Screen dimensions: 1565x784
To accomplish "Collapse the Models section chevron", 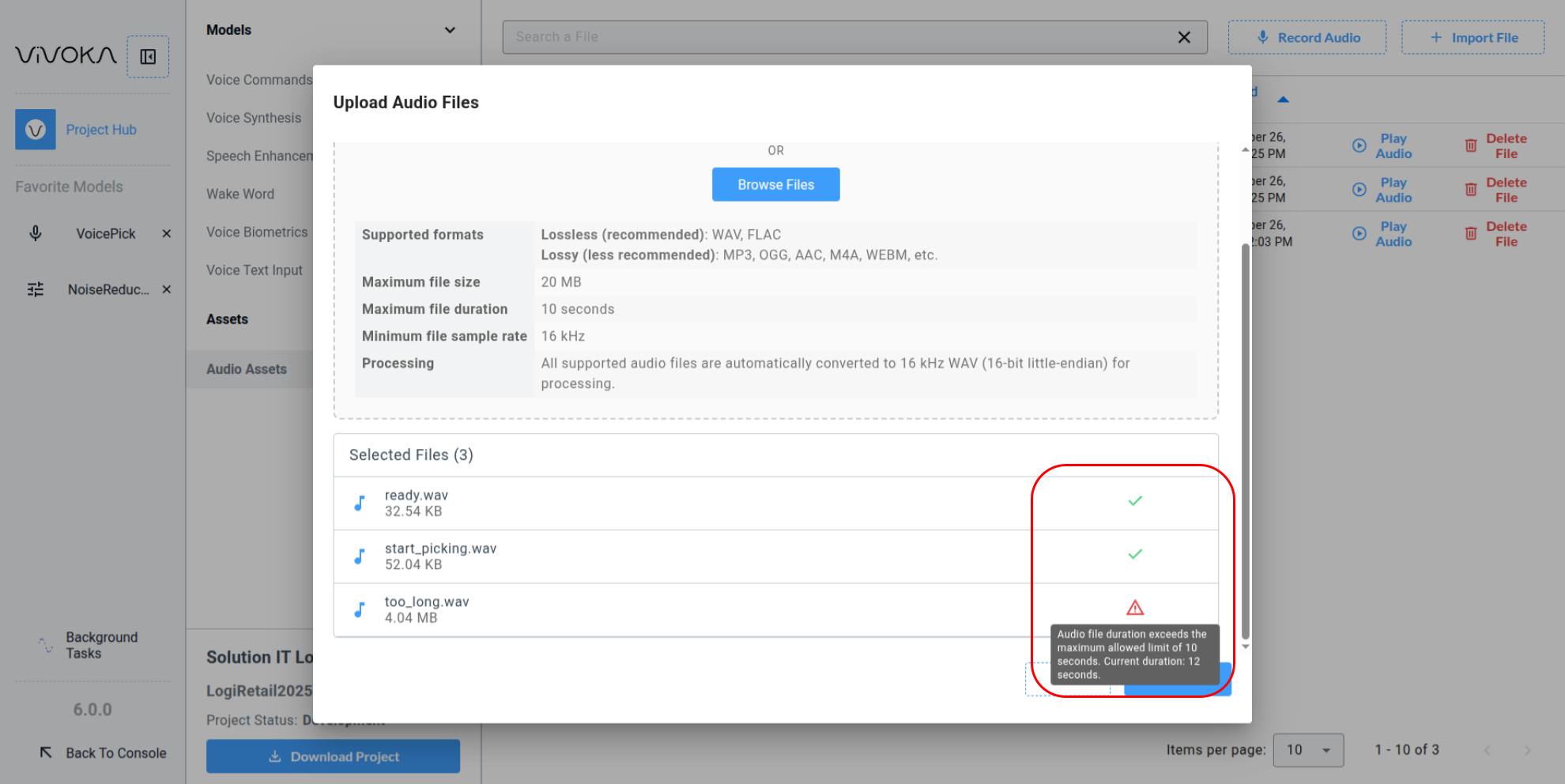I will tap(450, 30).
